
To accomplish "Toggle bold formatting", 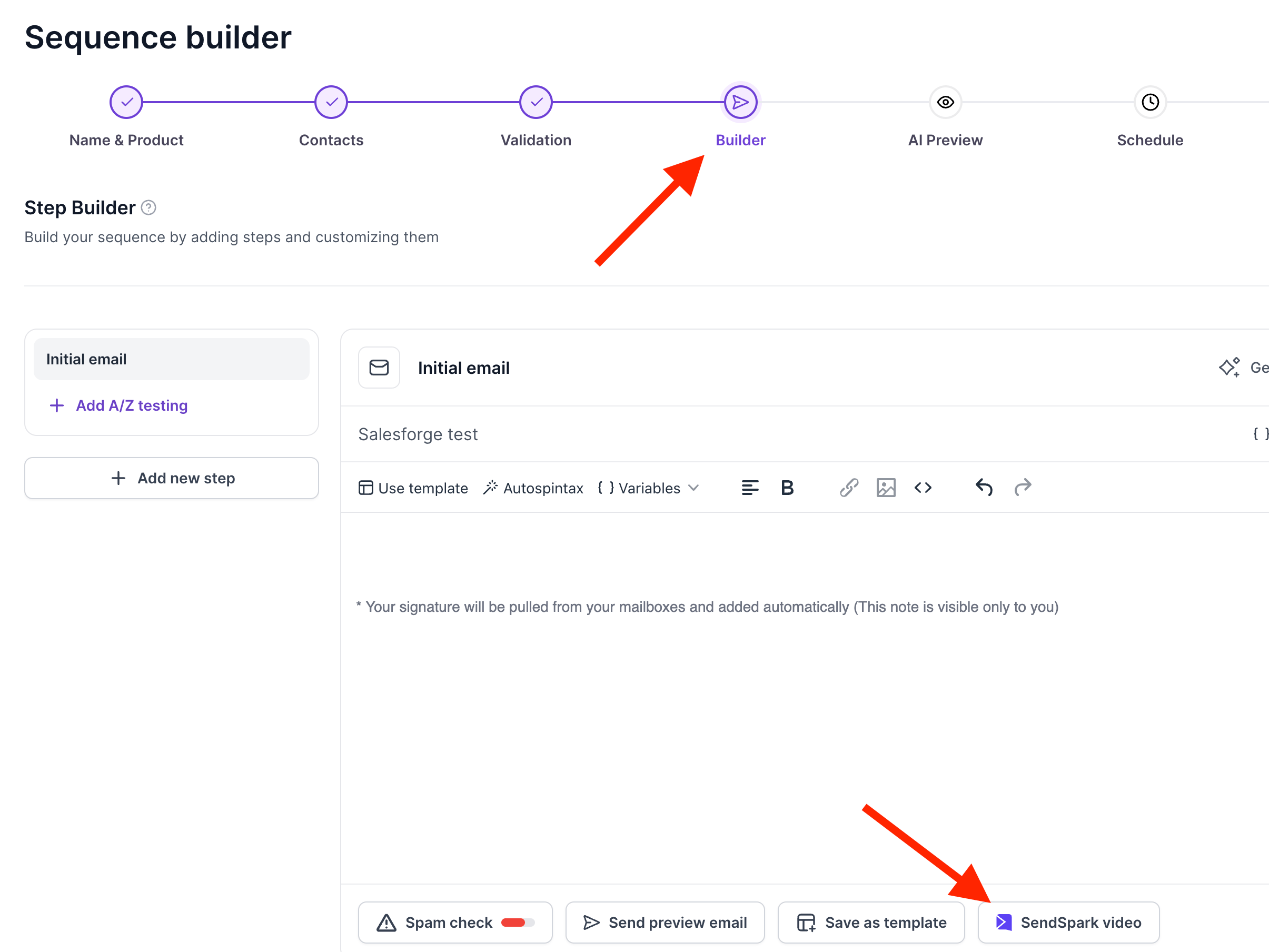I will click(787, 488).
